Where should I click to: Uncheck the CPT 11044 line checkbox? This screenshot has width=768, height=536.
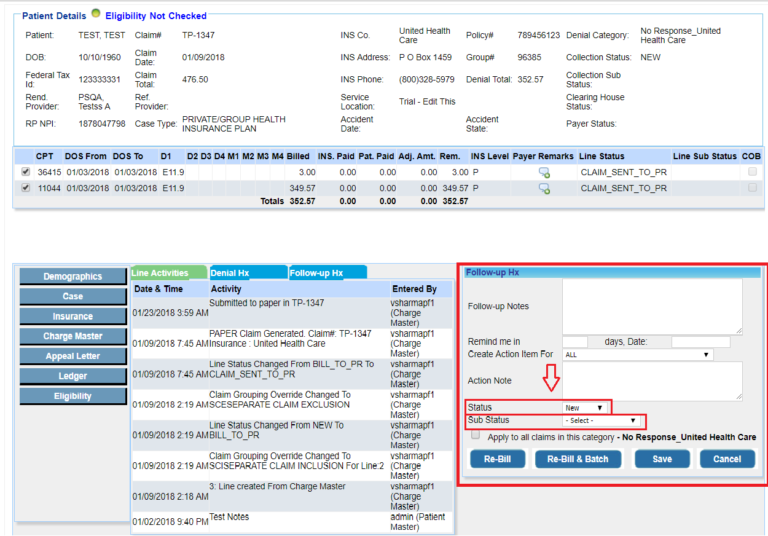(x=25, y=188)
